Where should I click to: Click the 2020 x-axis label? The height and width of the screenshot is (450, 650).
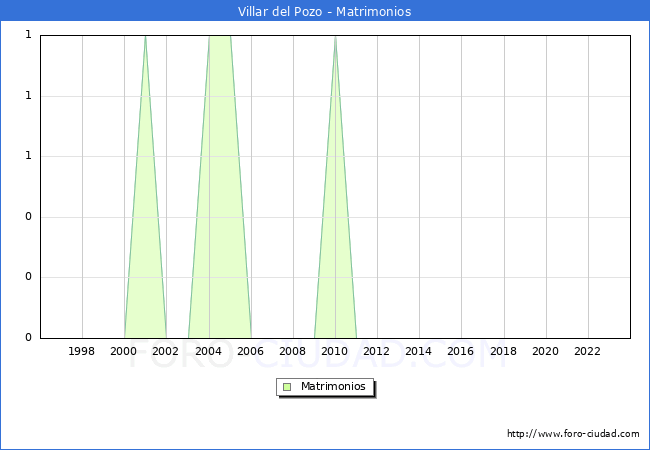click(546, 351)
